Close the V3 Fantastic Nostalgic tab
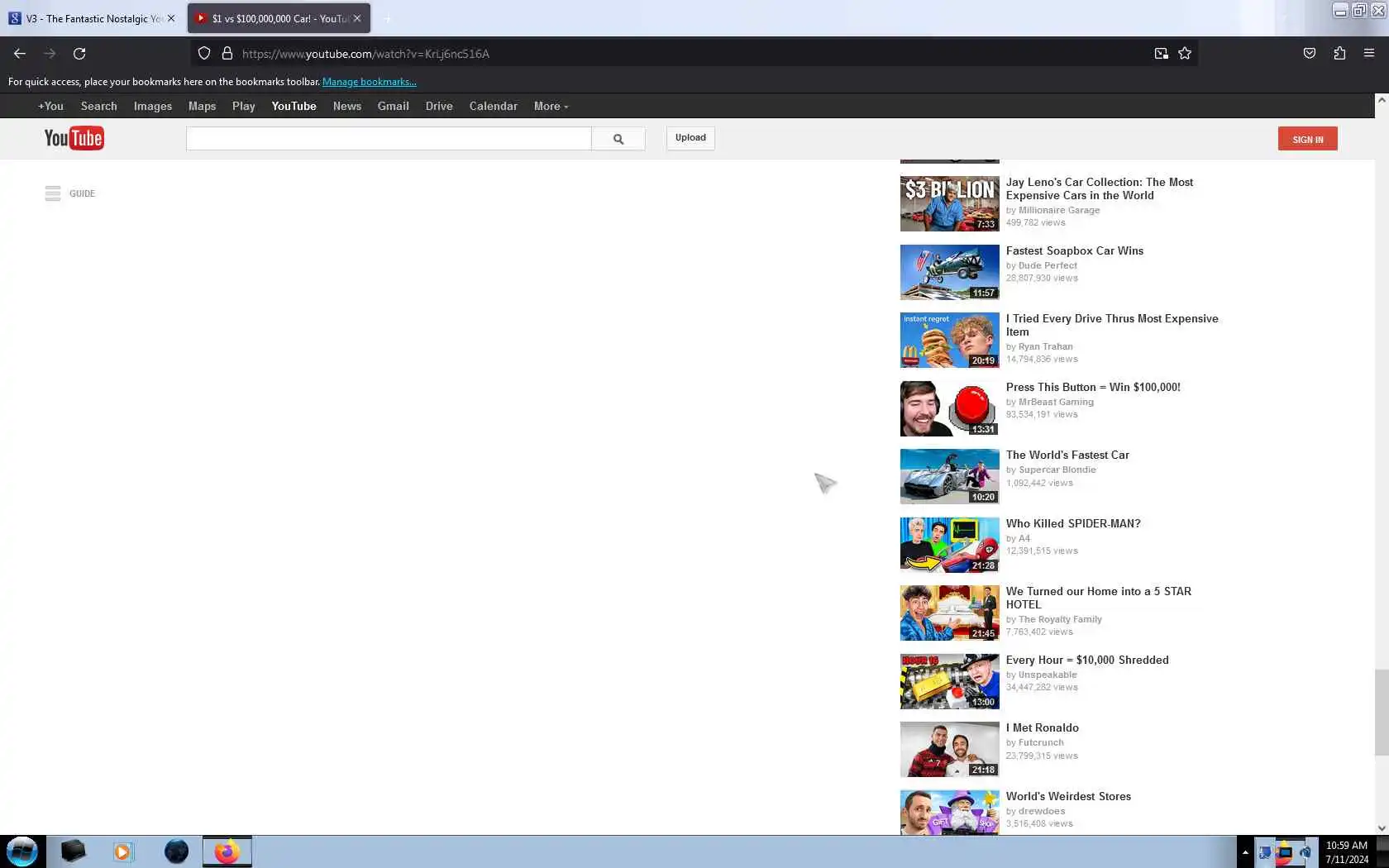The height and width of the screenshot is (868, 1389). pos(171,18)
